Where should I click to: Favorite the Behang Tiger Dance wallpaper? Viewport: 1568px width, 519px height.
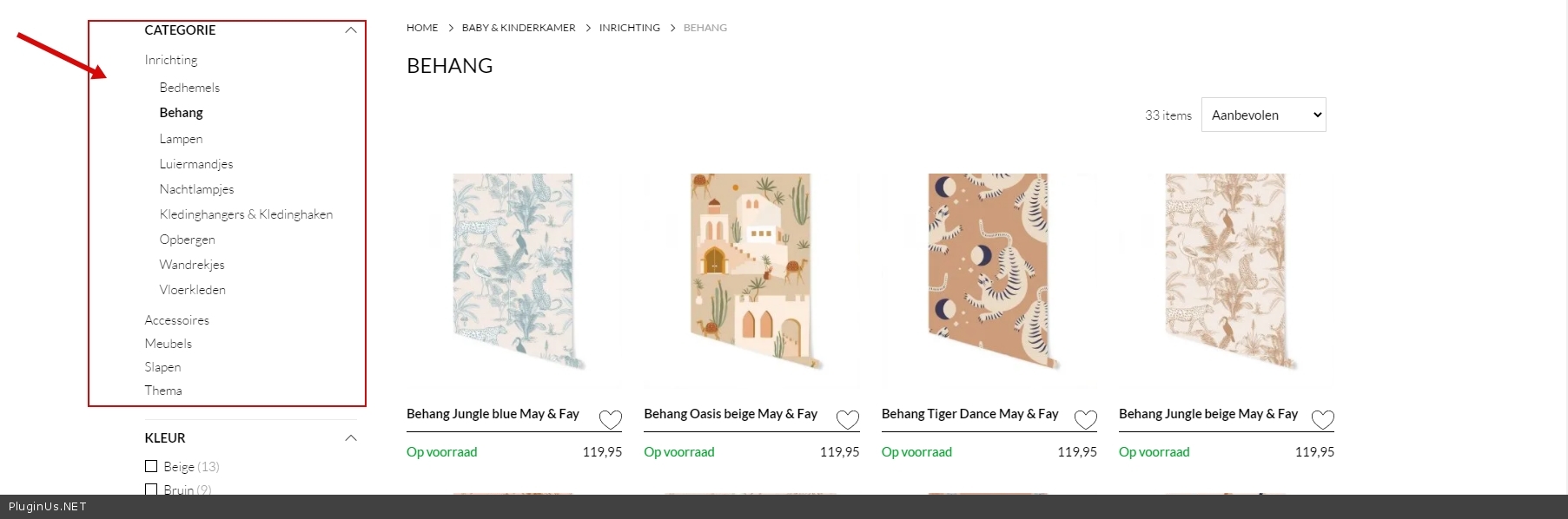point(1086,420)
